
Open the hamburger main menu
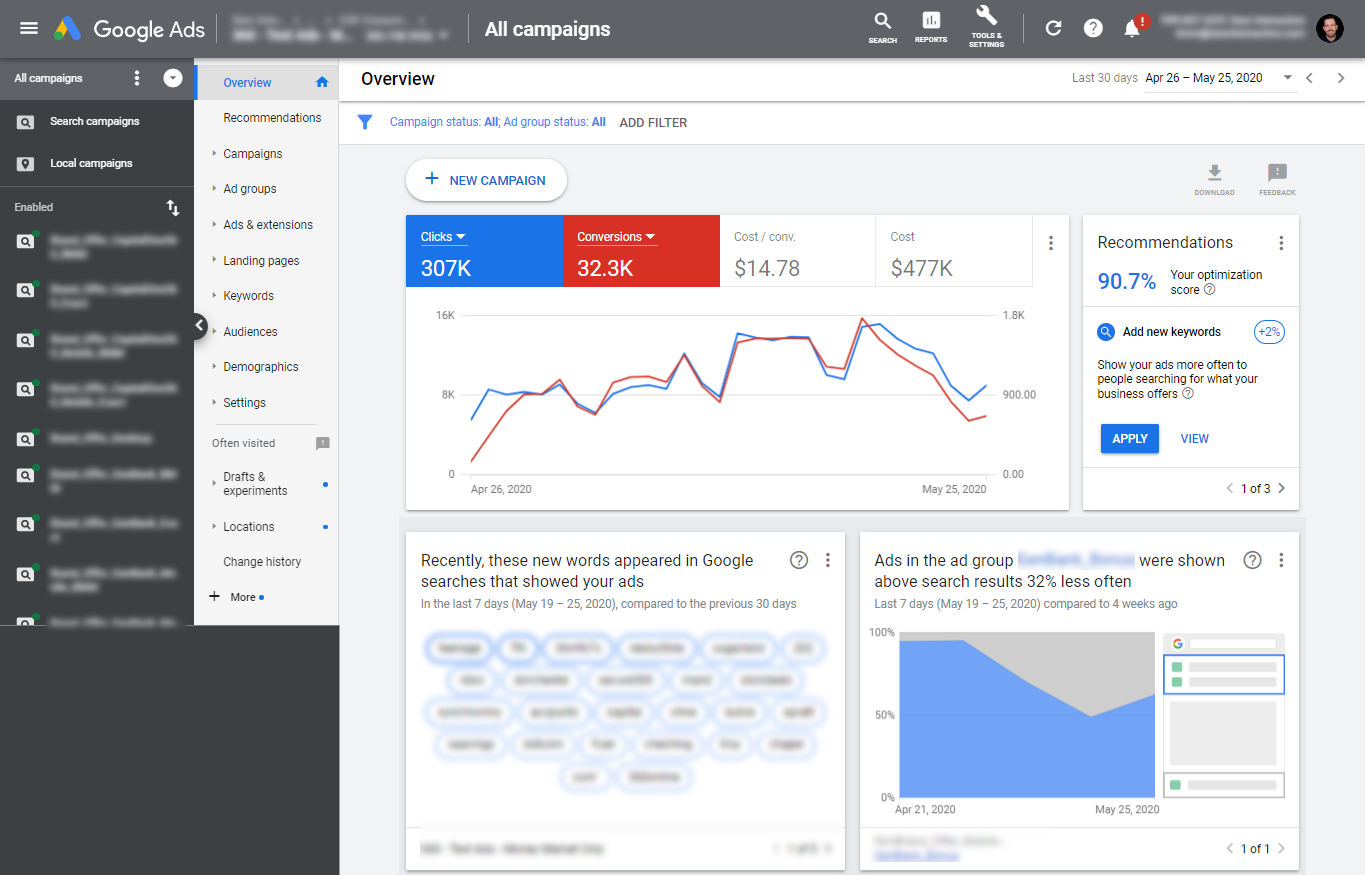tap(29, 28)
